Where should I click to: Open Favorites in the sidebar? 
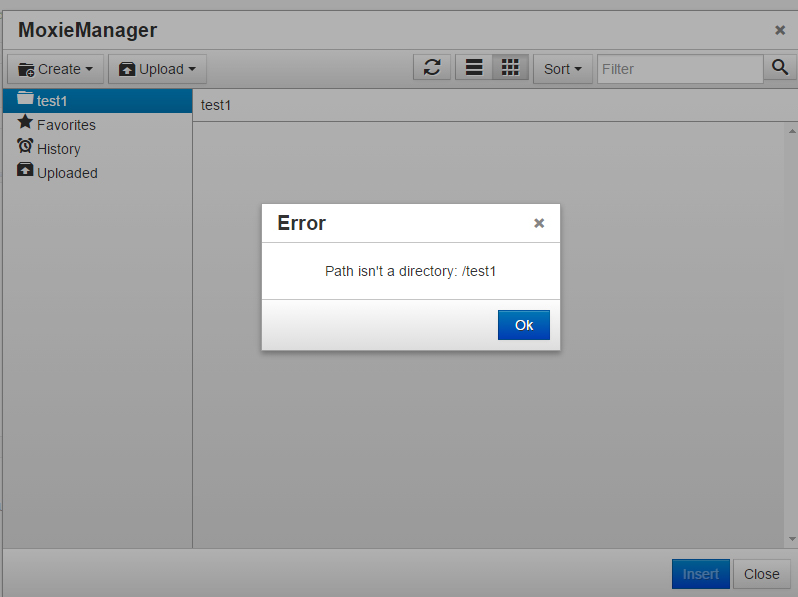(x=66, y=125)
